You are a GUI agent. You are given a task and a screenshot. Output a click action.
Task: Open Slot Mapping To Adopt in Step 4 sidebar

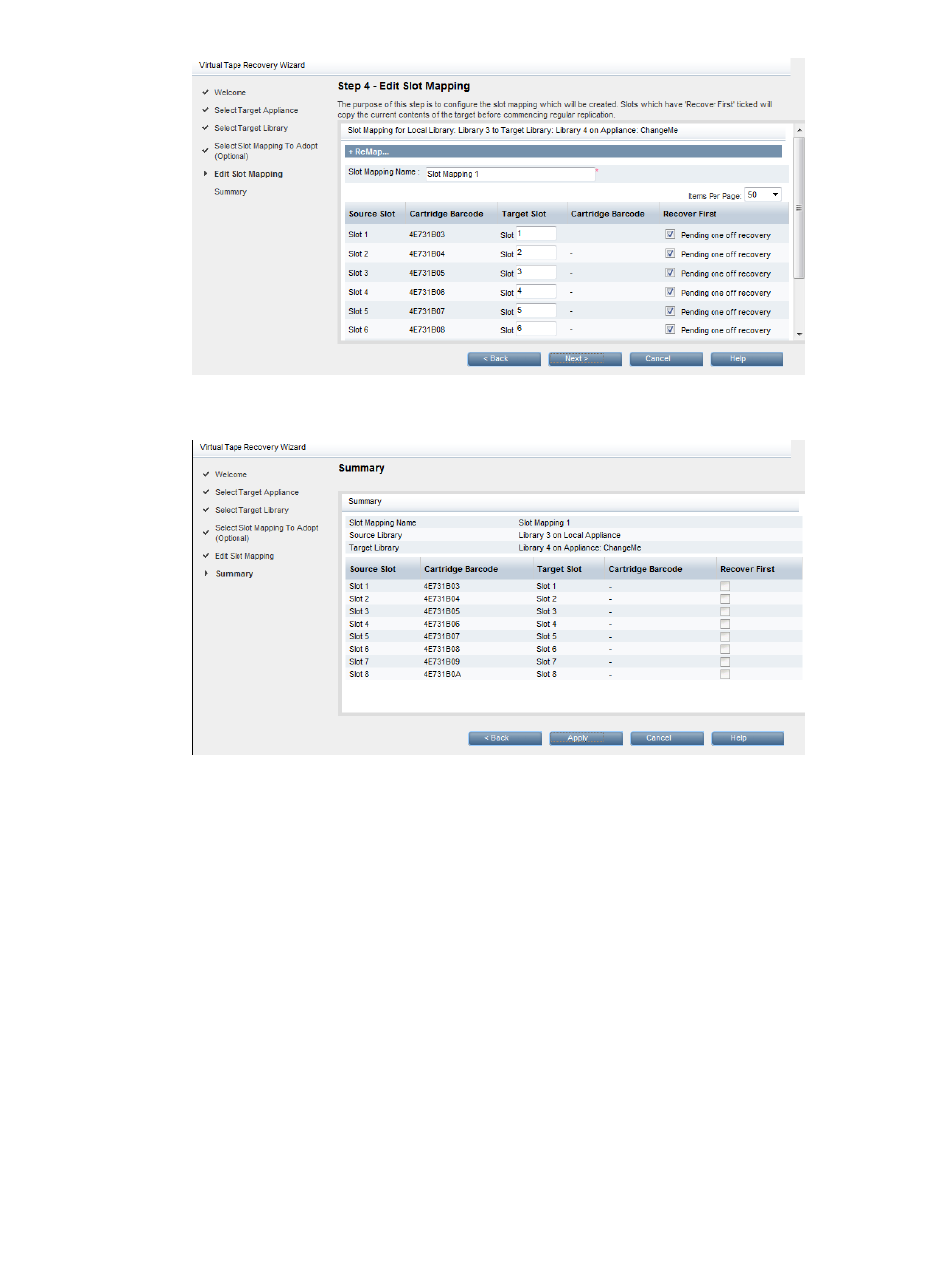coord(265,151)
